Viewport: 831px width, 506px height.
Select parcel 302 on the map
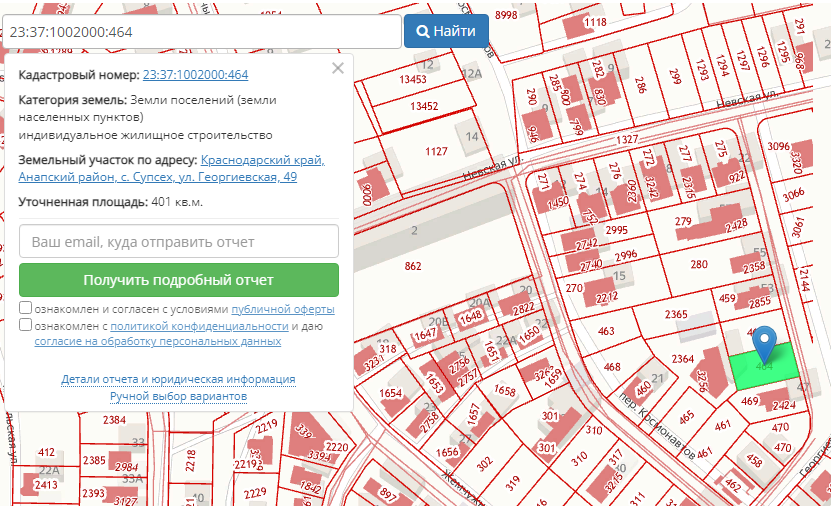pos(484,464)
